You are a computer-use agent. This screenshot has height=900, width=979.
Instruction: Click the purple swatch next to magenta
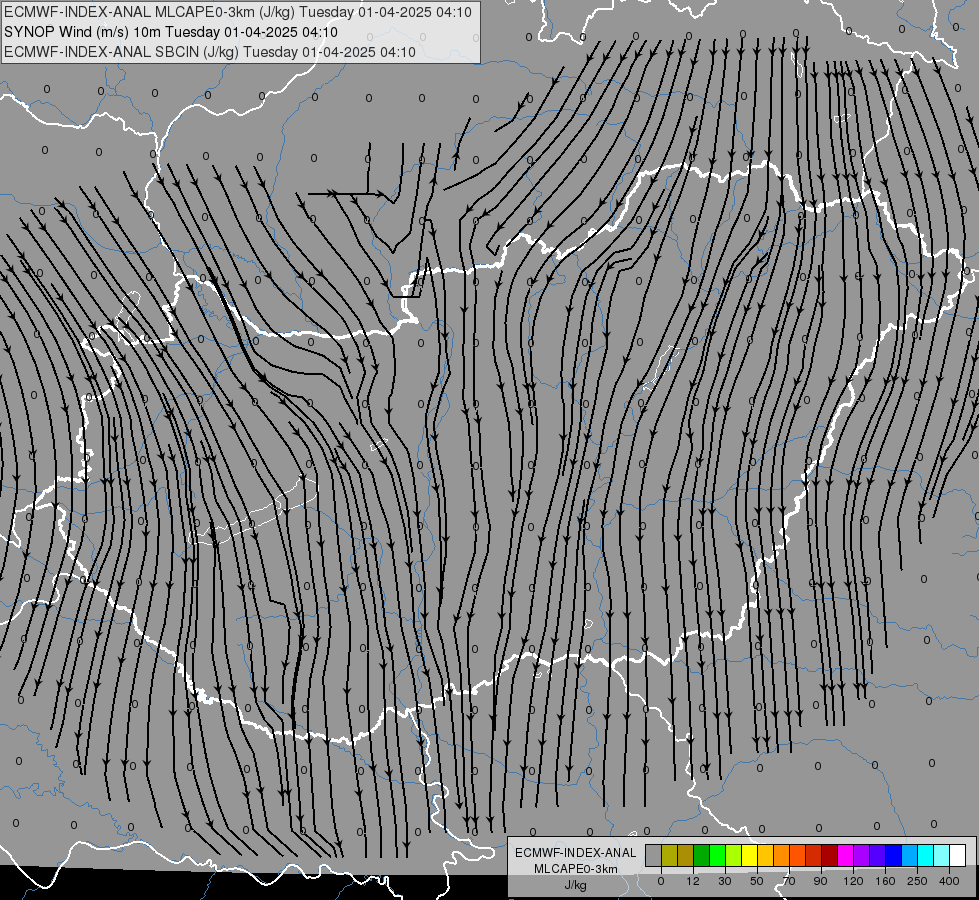point(862,855)
